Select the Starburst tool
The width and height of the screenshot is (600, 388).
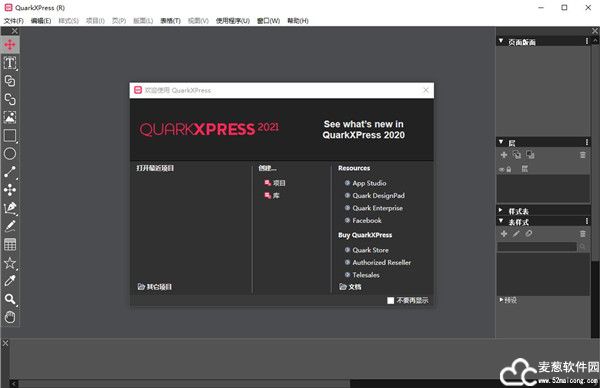(x=10, y=263)
